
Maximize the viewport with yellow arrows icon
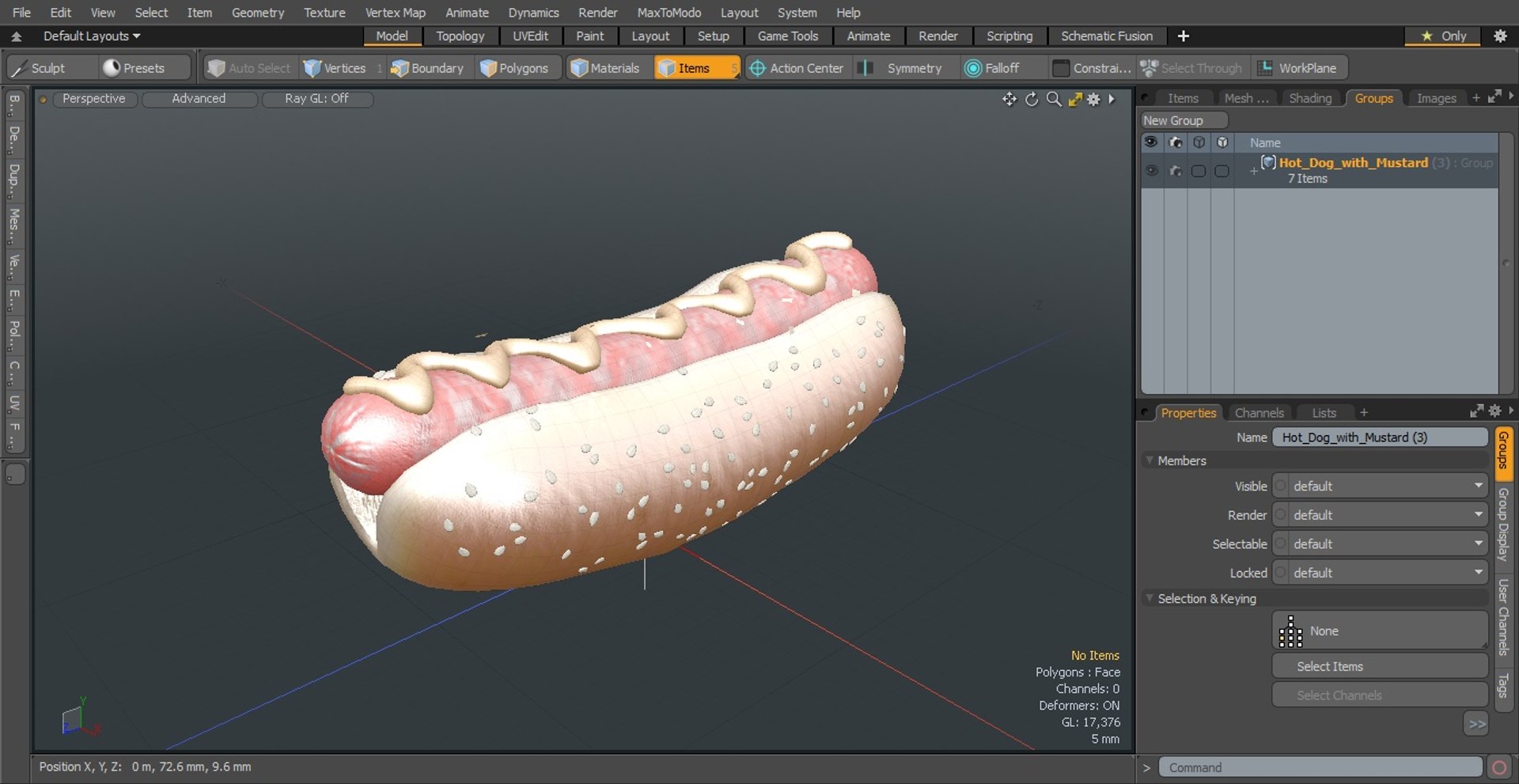[1075, 99]
